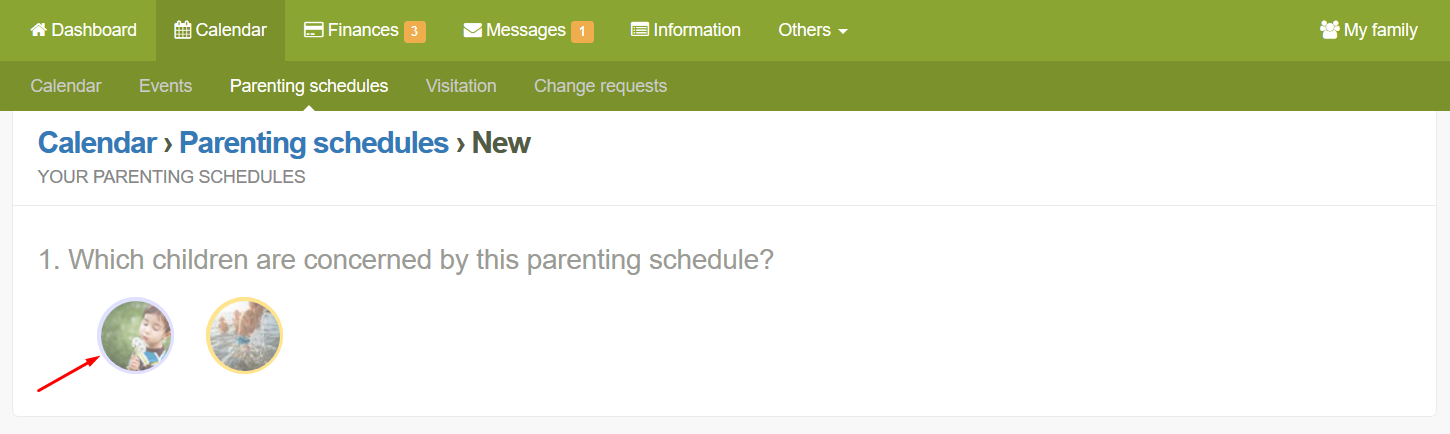1450x434 pixels.
Task: Click the orange Finances badge showing 3
Action: 415,32
